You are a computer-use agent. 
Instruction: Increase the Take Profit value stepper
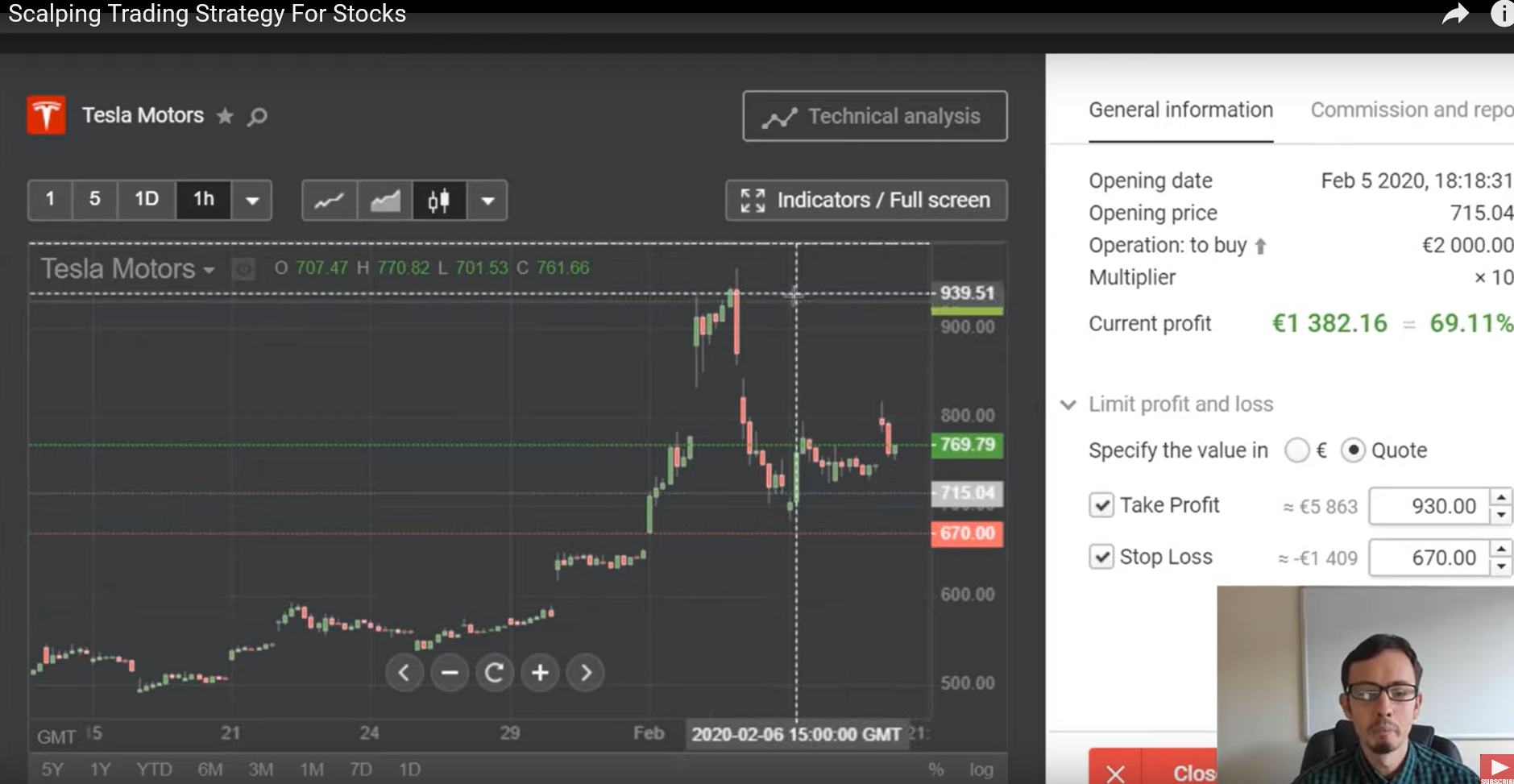1500,497
